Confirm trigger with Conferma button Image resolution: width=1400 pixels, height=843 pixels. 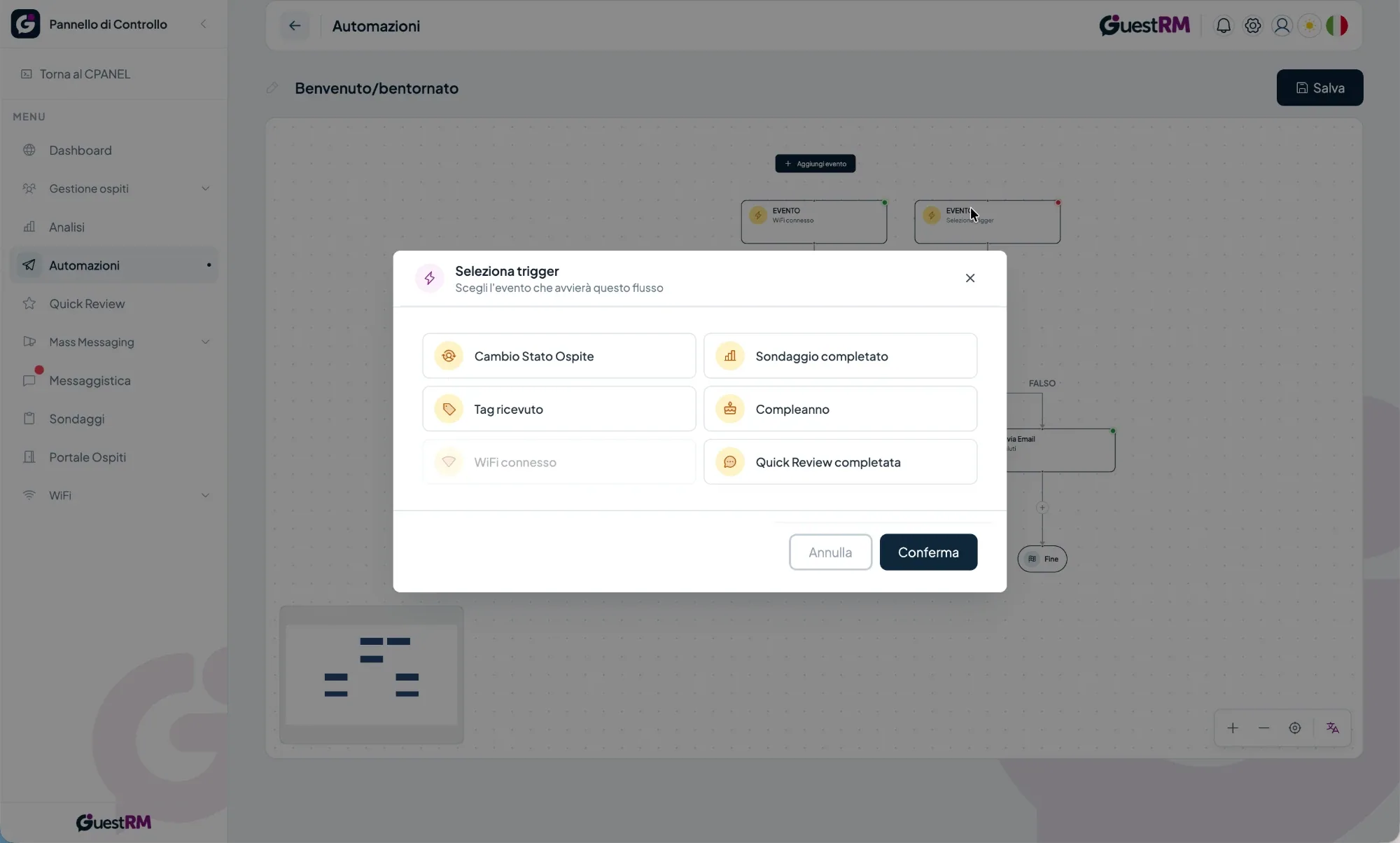click(x=928, y=552)
